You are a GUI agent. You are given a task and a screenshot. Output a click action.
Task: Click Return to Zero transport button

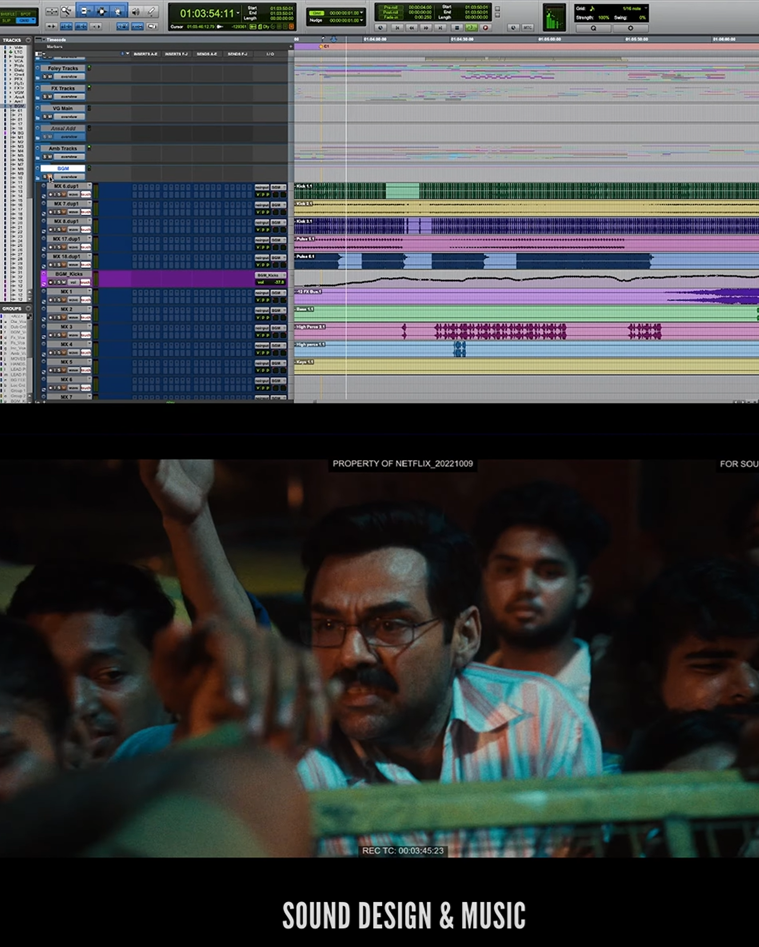[397, 28]
